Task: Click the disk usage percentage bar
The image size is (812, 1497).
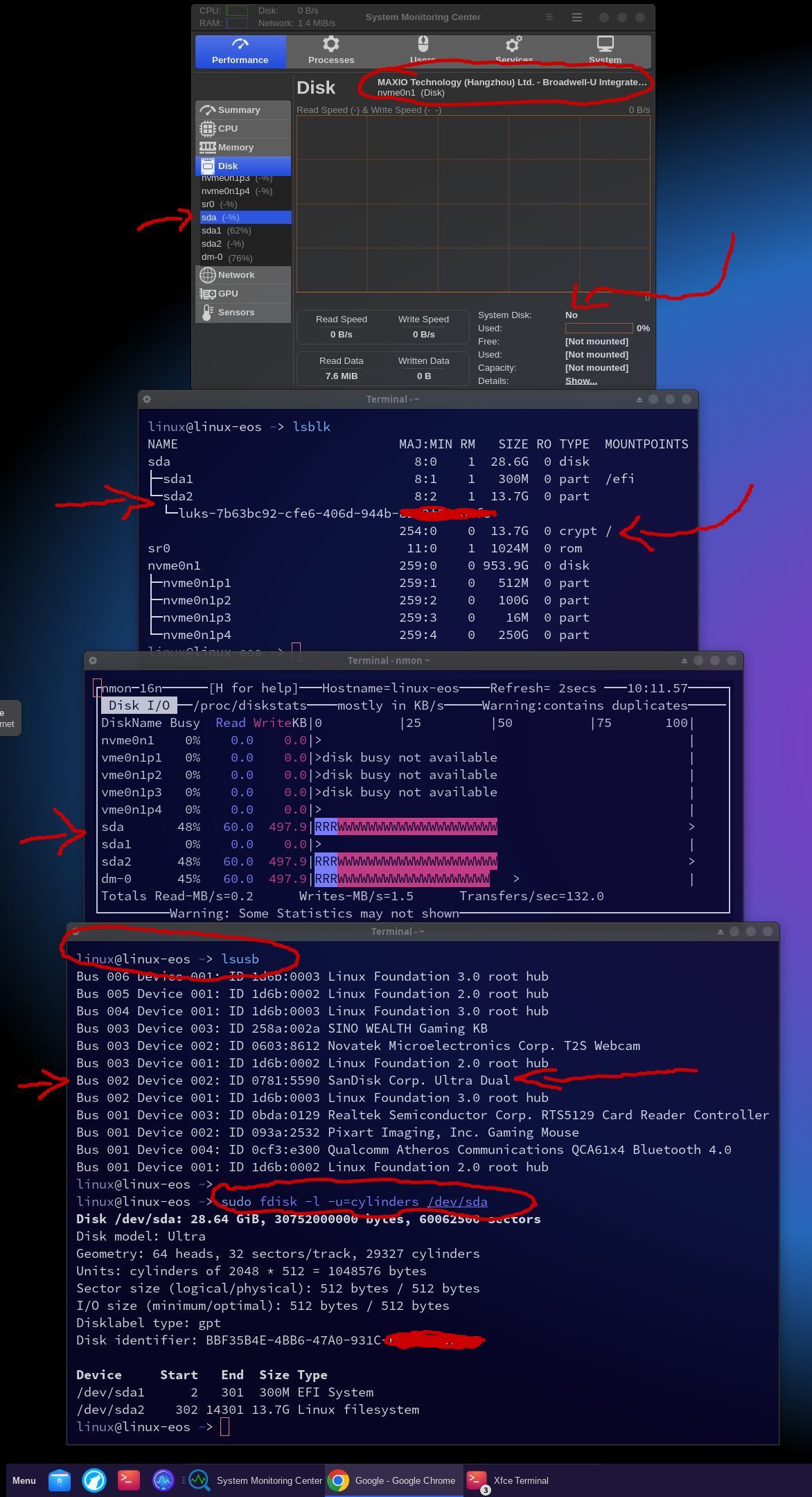Action: pos(599,329)
